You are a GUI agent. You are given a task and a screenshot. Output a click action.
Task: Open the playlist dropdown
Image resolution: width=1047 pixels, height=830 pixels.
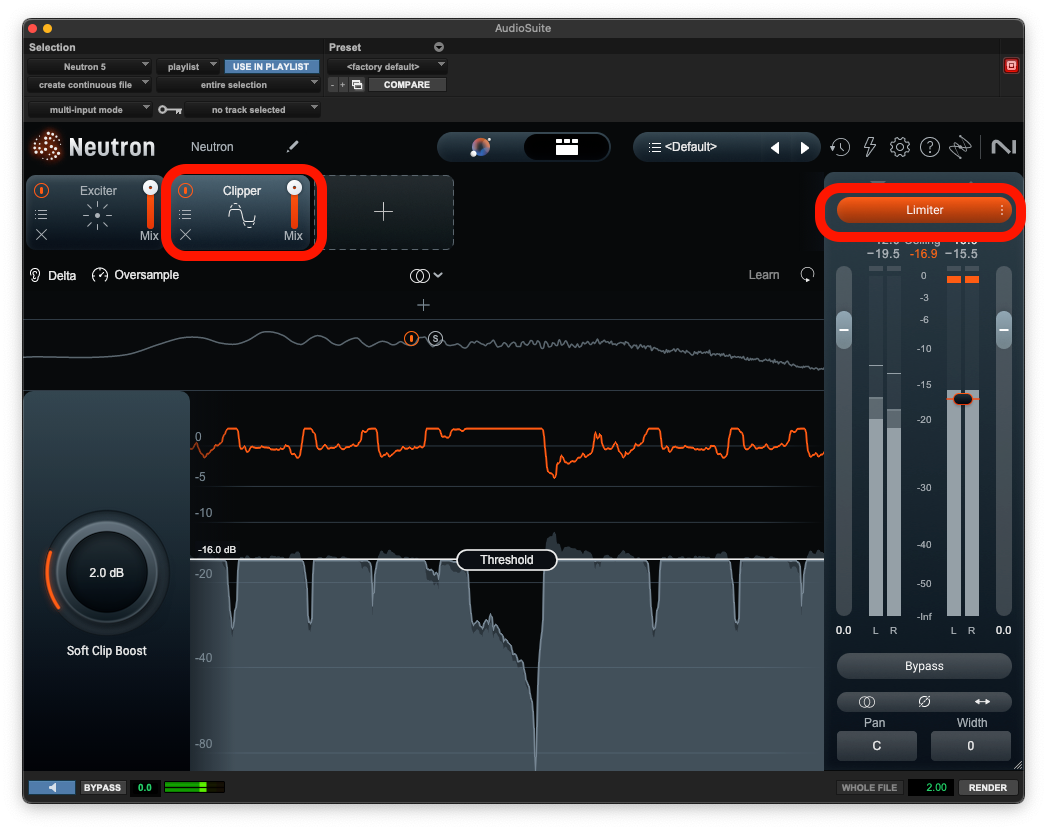coord(188,66)
